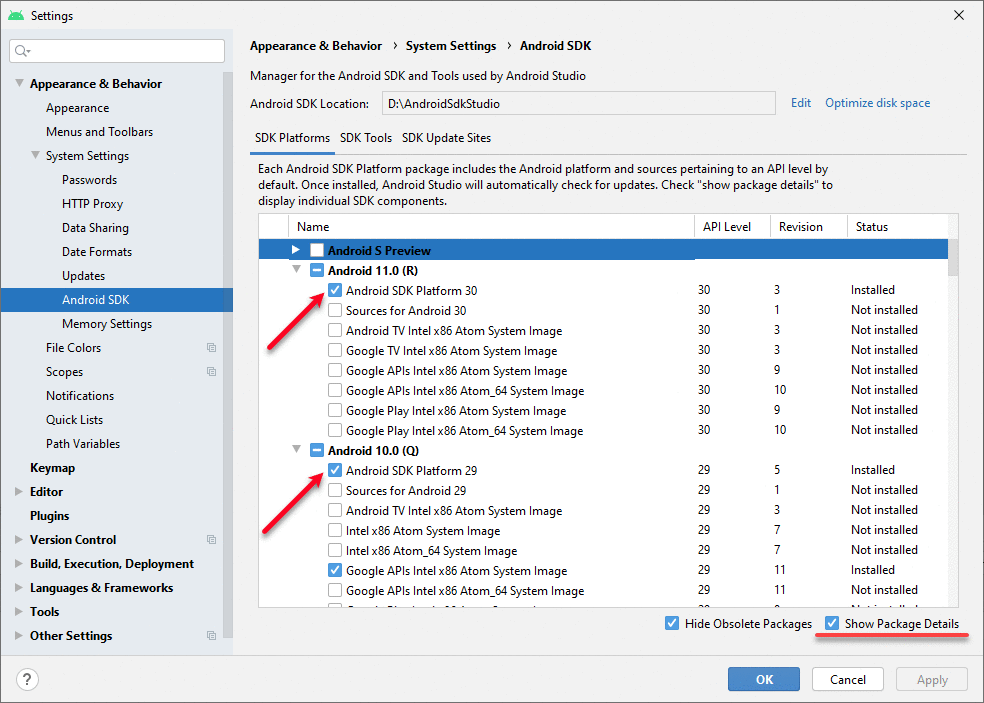Image resolution: width=984 pixels, height=703 pixels.
Task: Expand Languages & Frameworks section
Action: pos(19,588)
